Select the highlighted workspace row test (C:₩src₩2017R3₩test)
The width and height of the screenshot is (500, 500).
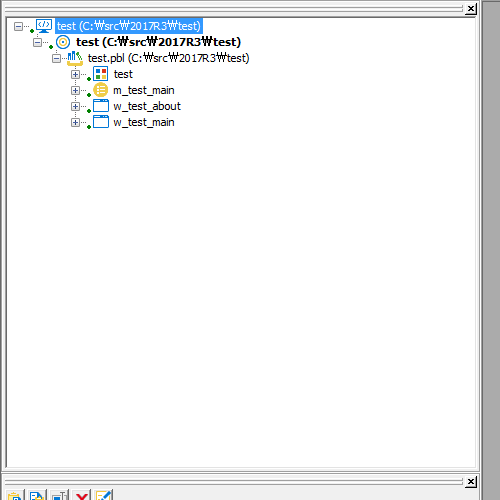(129, 26)
